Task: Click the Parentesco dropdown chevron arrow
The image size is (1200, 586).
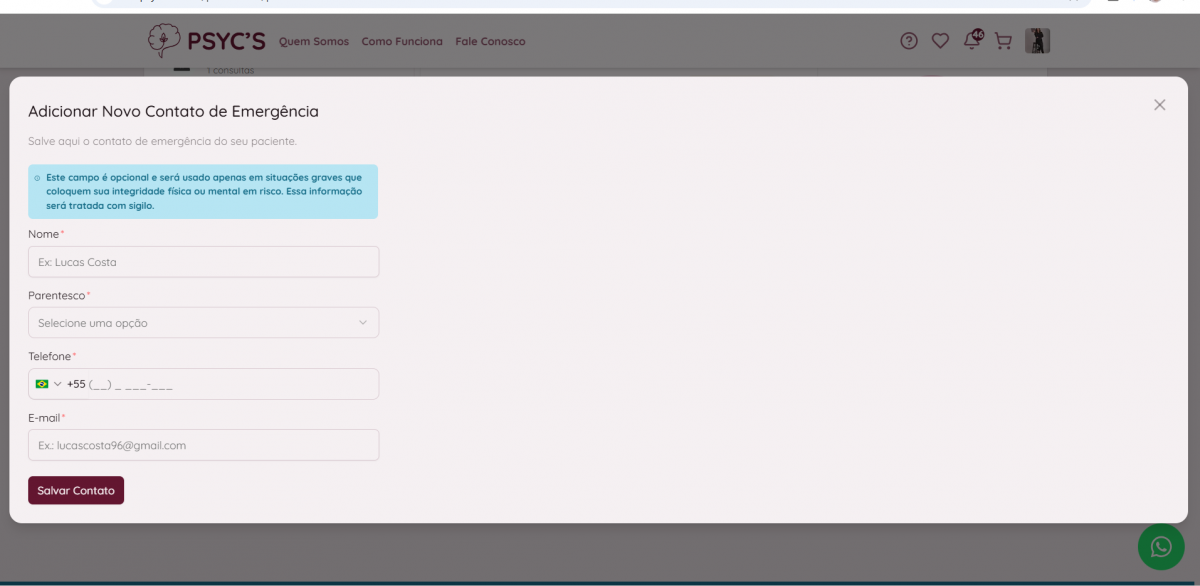Action: [x=362, y=323]
